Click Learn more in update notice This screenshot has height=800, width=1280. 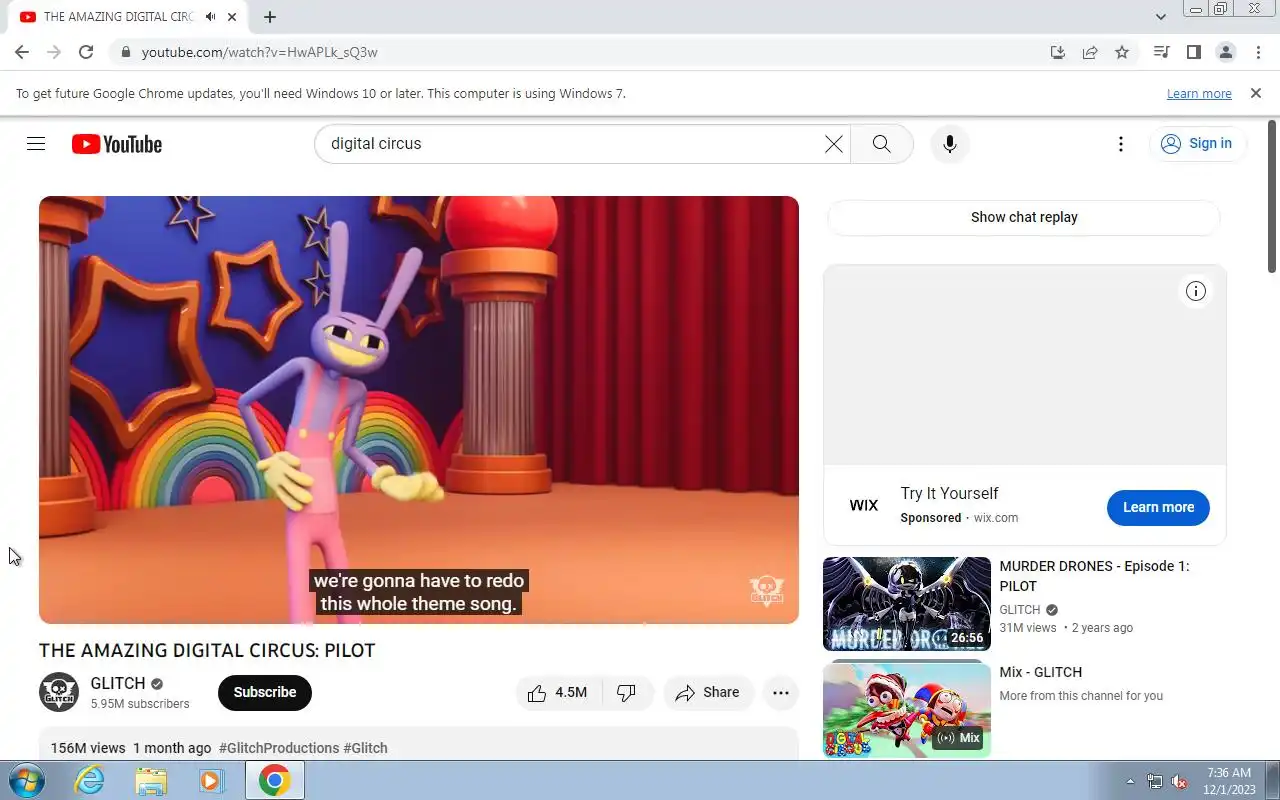(x=1199, y=93)
